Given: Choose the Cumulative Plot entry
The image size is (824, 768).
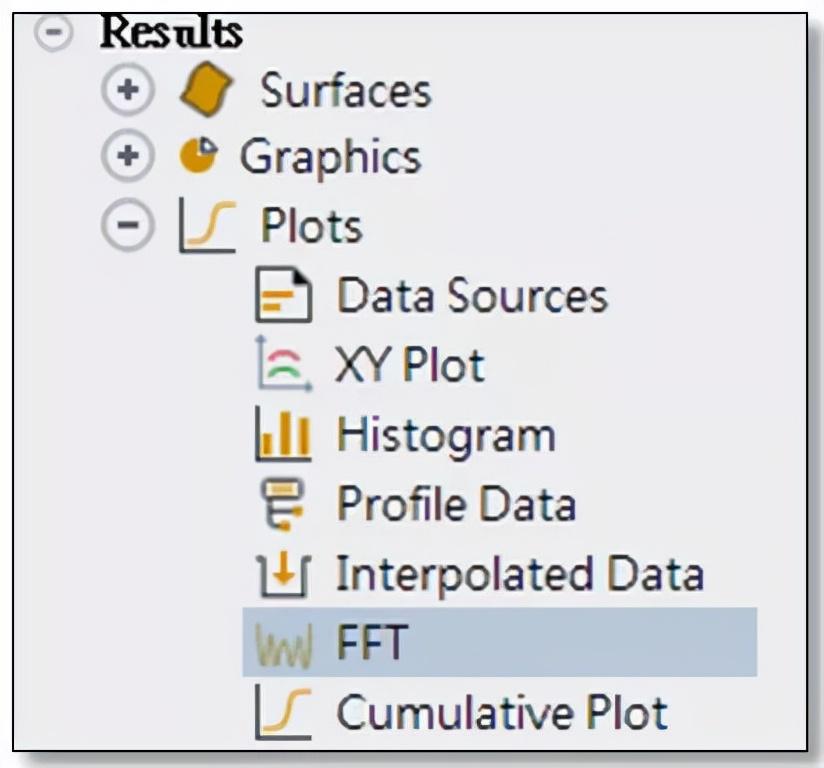Looking at the screenshot, I should [501, 712].
